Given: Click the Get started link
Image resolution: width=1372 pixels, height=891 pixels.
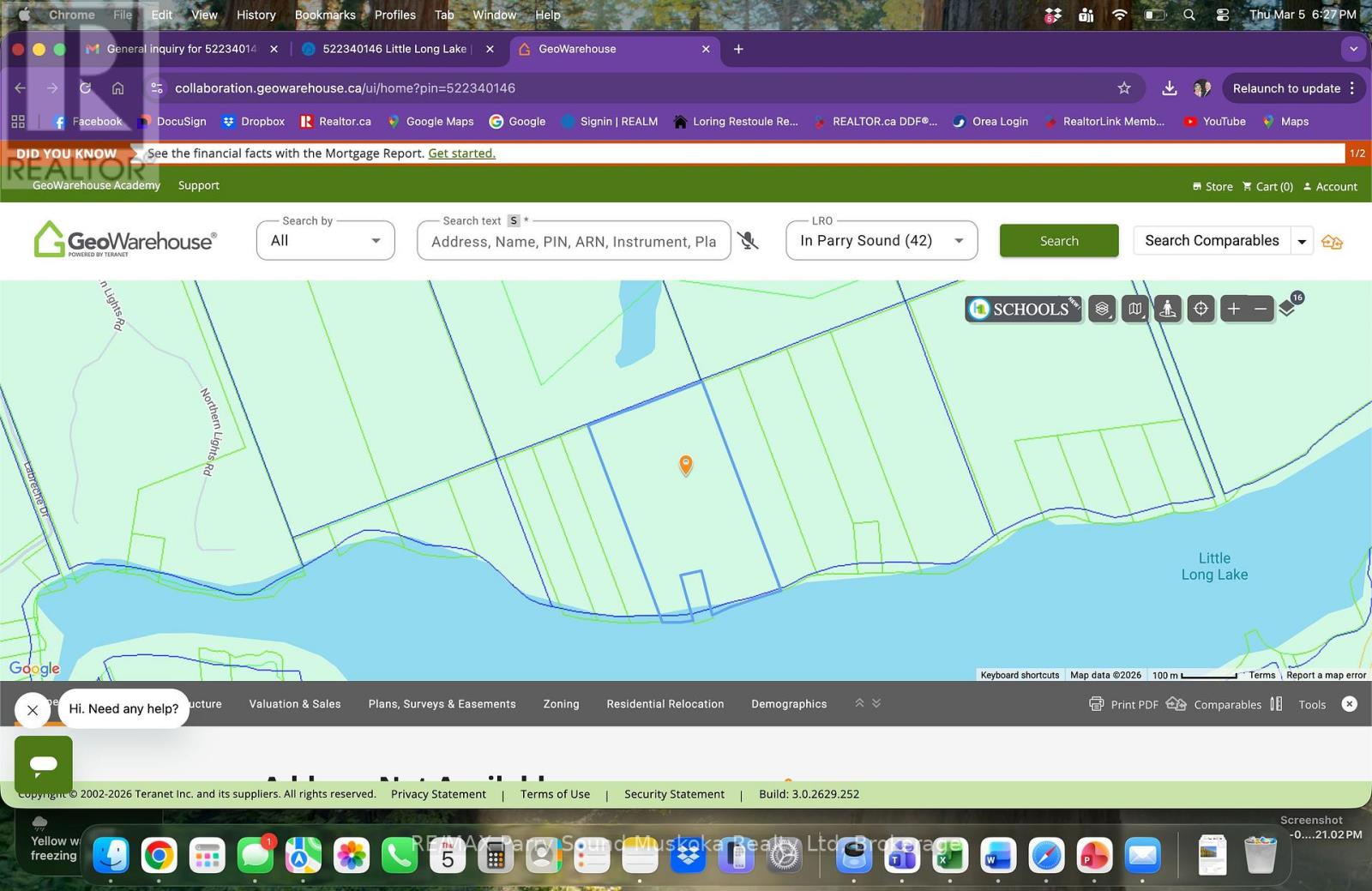Looking at the screenshot, I should point(461,154).
